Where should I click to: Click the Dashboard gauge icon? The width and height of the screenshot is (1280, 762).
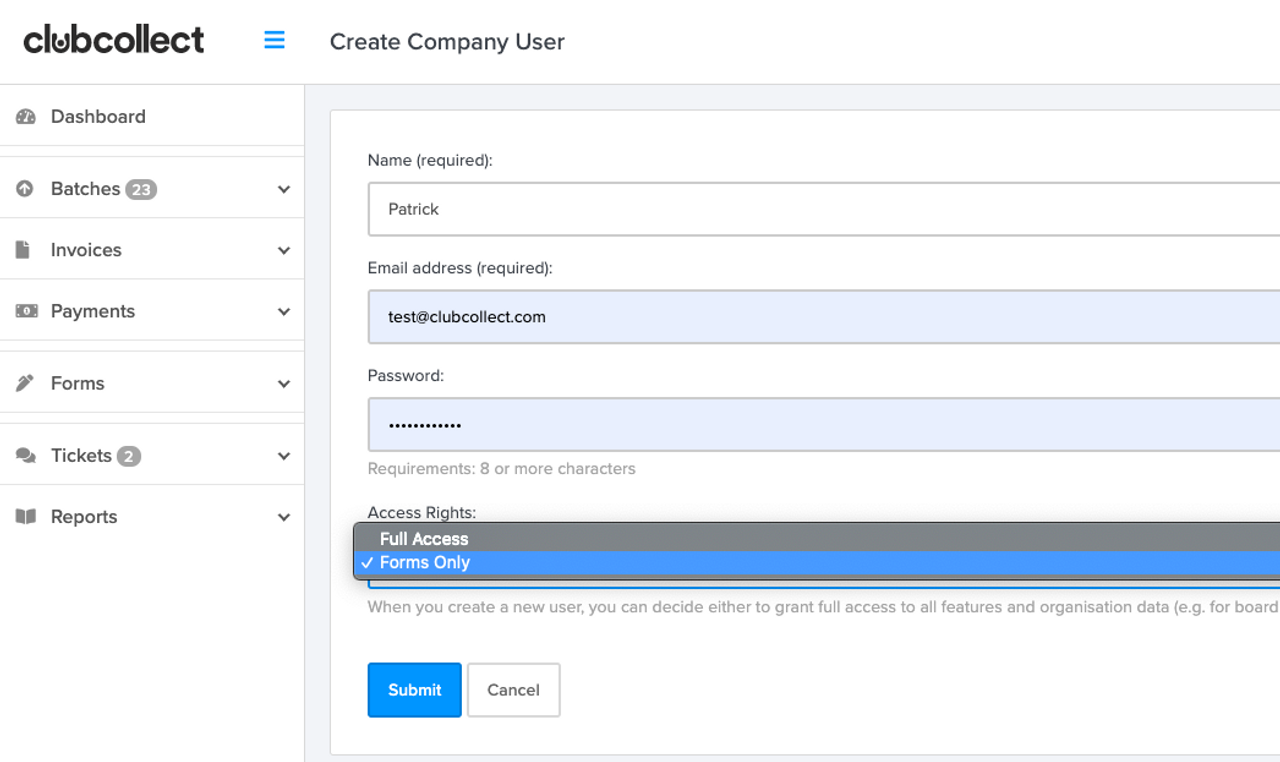(x=26, y=117)
